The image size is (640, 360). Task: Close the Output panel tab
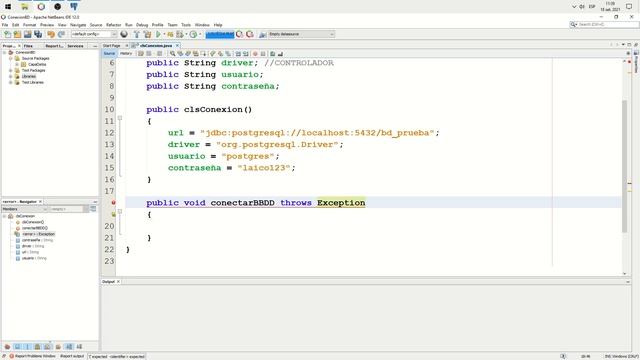pyautogui.click(x=118, y=282)
